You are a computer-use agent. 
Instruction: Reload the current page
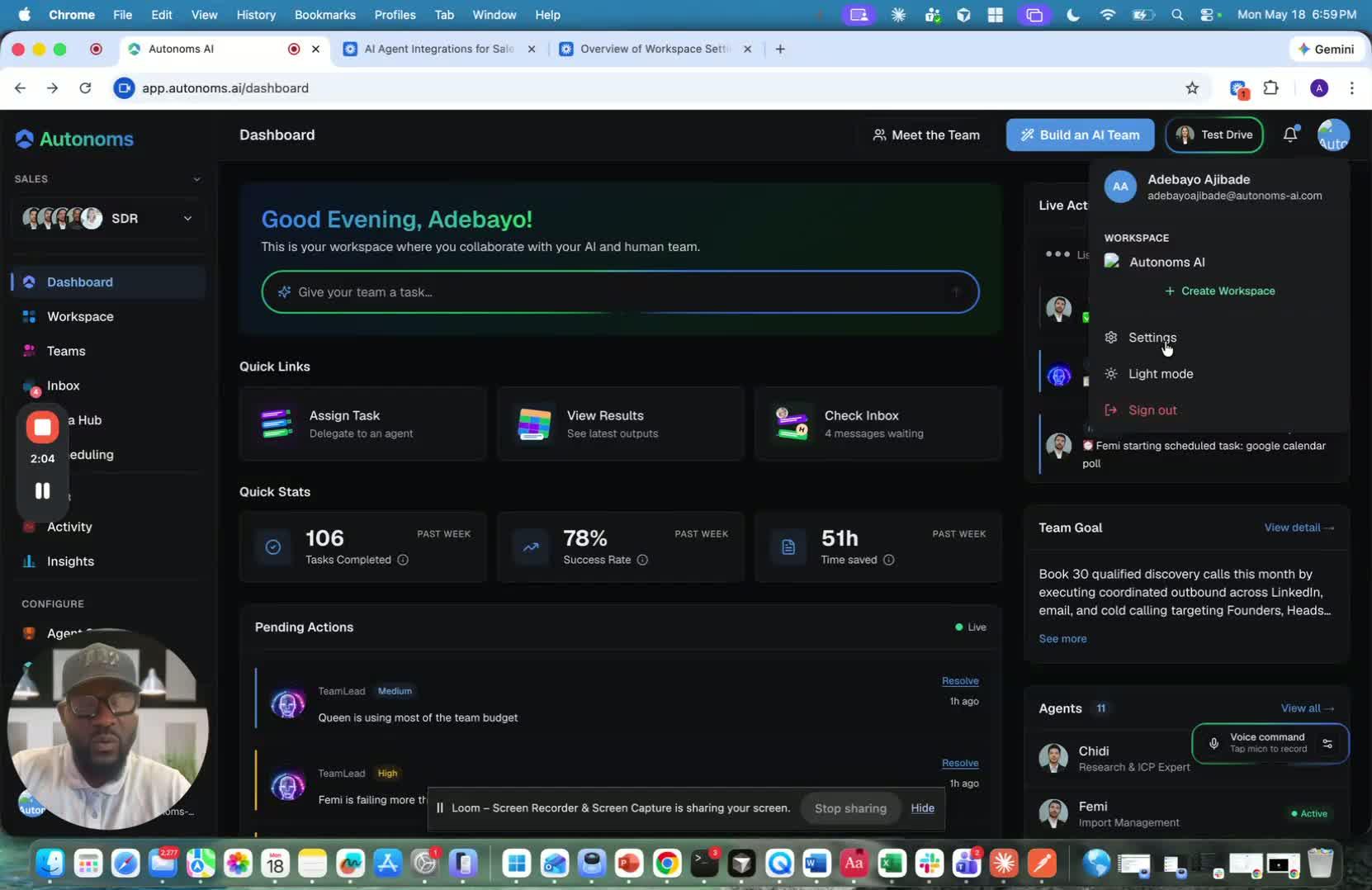tap(85, 88)
